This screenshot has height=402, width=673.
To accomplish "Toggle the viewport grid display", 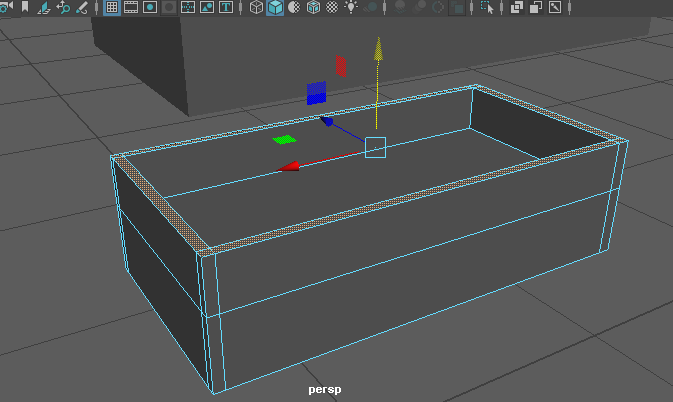I will (x=112, y=8).
